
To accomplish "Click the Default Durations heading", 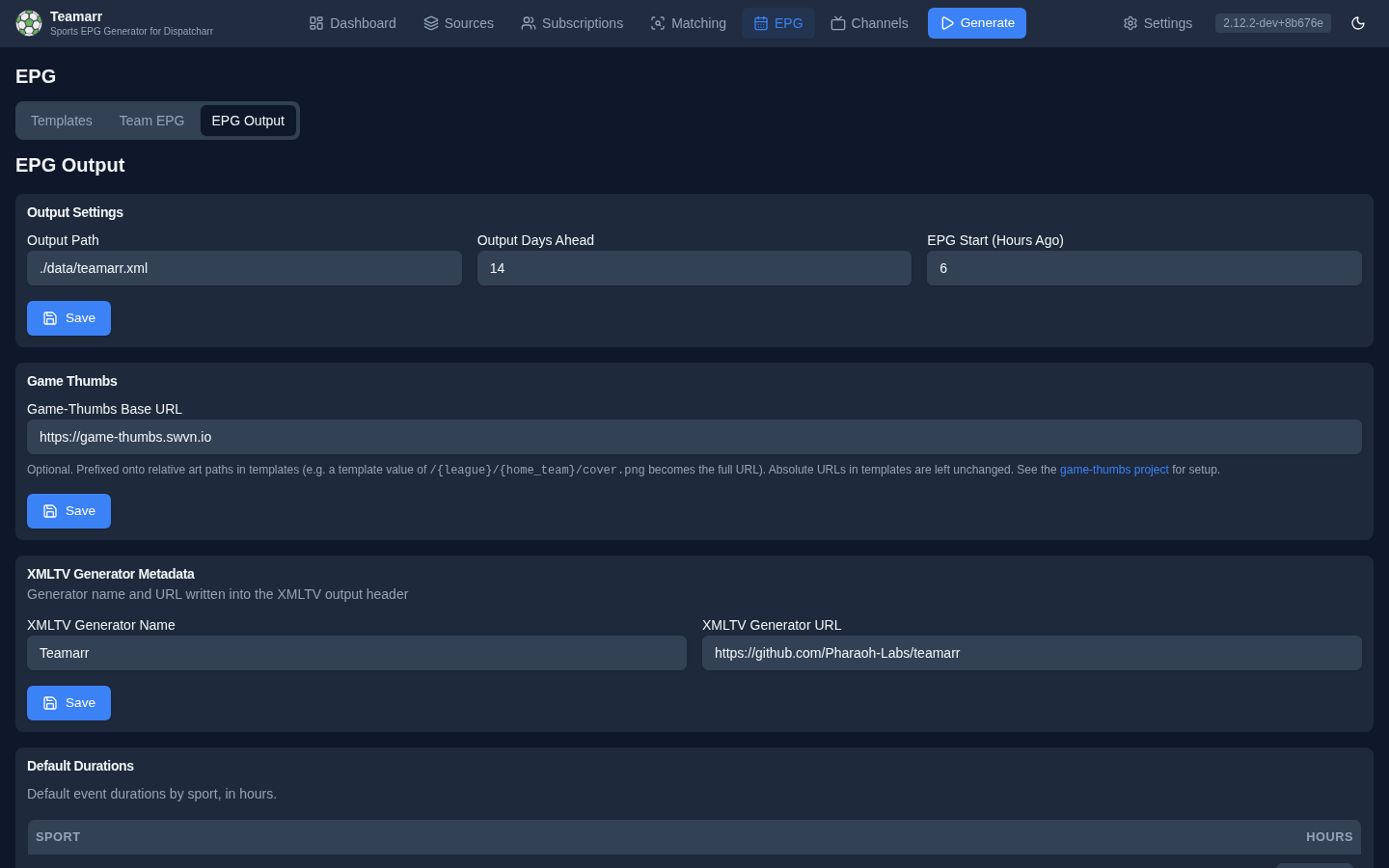I will click(80, 766).
